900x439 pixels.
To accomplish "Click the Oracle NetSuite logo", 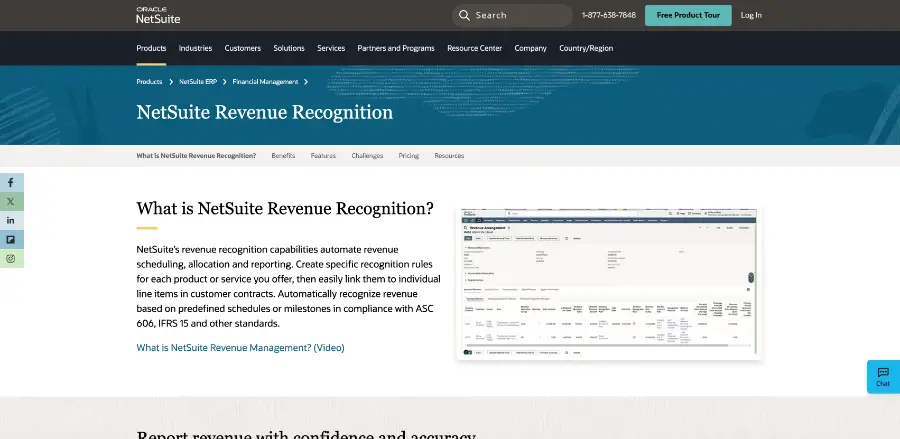I will (x=158, y=15).
